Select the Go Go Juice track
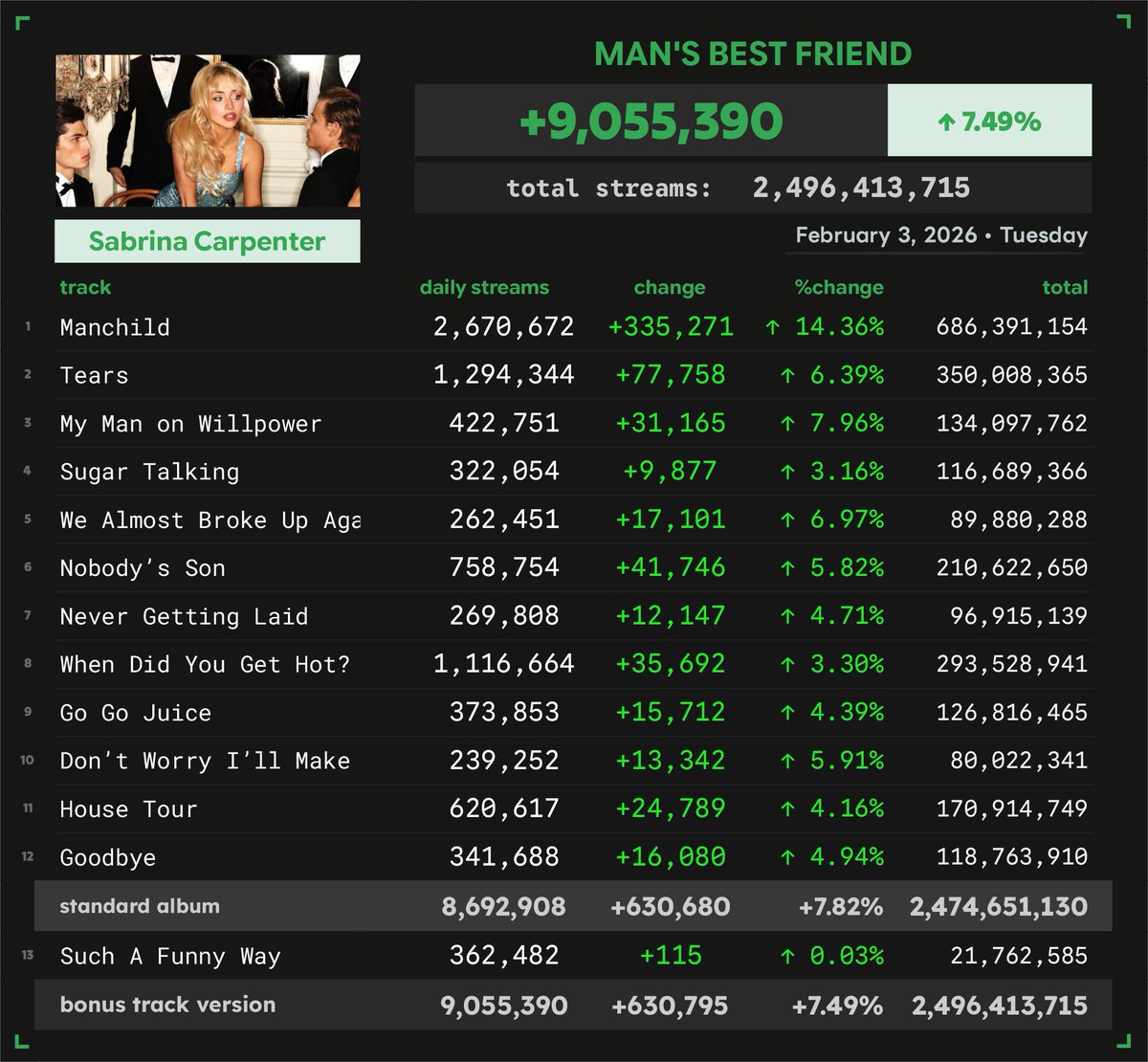The height and width of the screenshot is (1062, 1148). [x=136, y=714]
